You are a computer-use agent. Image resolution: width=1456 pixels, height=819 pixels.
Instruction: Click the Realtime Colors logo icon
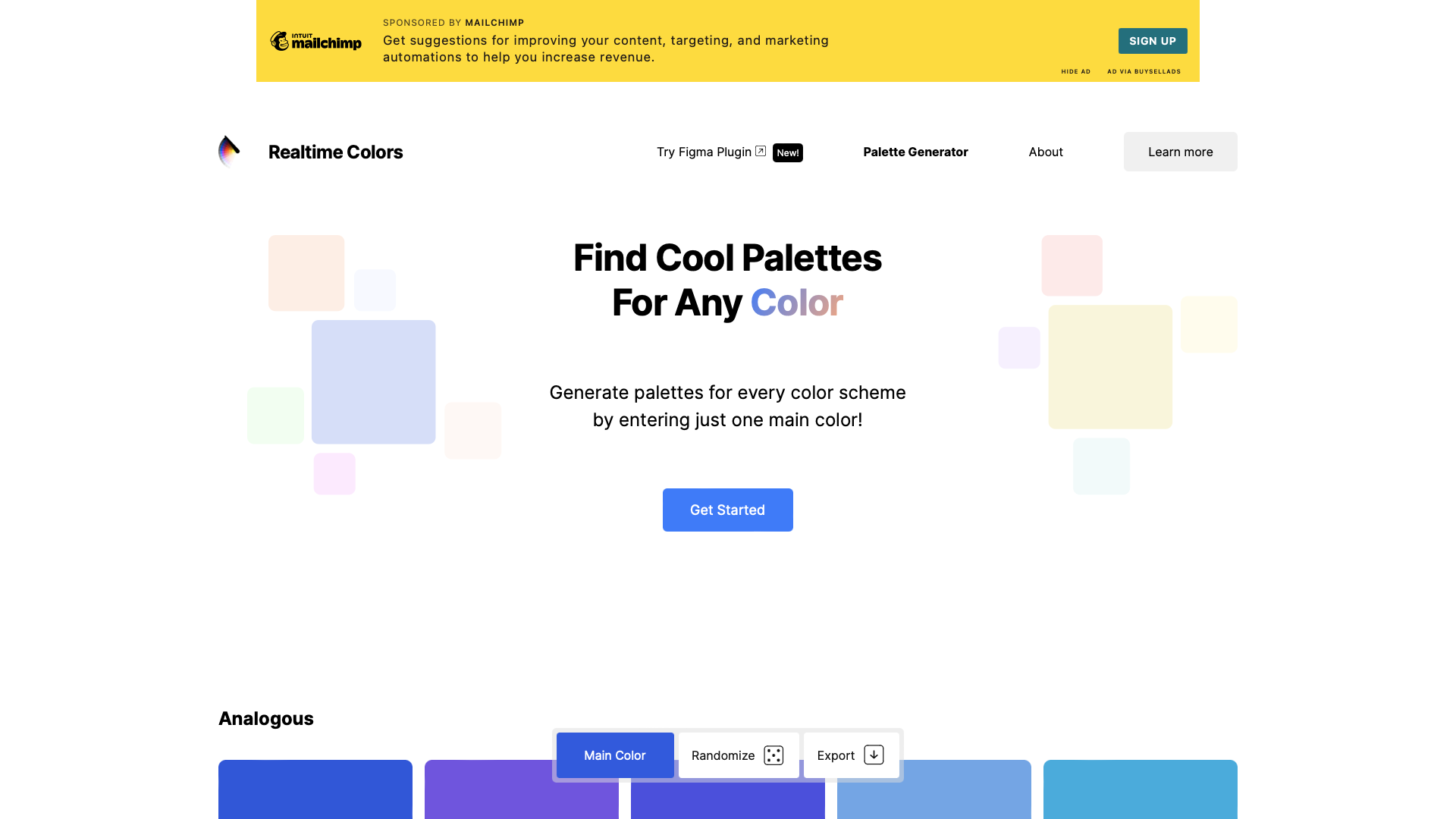[229, 152]
